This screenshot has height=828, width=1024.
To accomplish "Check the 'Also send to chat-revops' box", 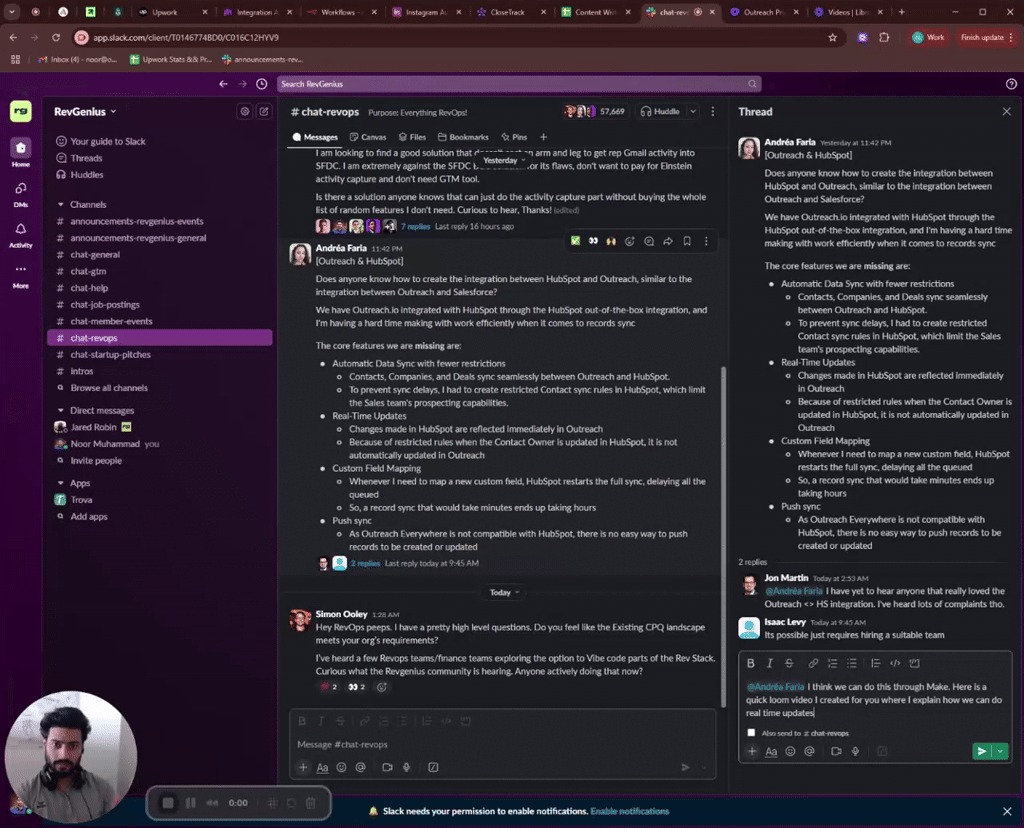I will 751,733.
